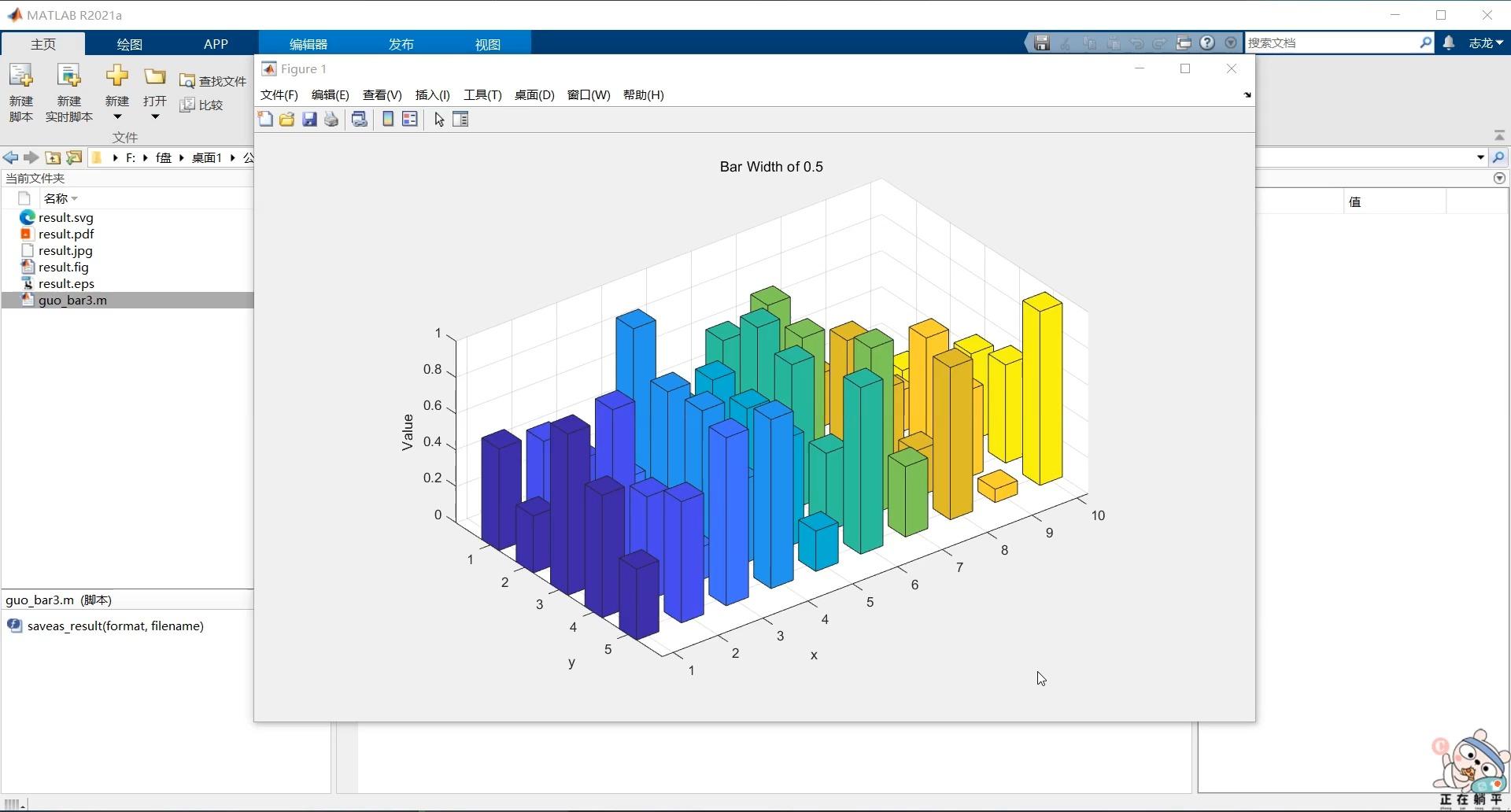Go forward in folder history
The height and width of the screenshot is (812, 1511).
(x=31, y=157)
